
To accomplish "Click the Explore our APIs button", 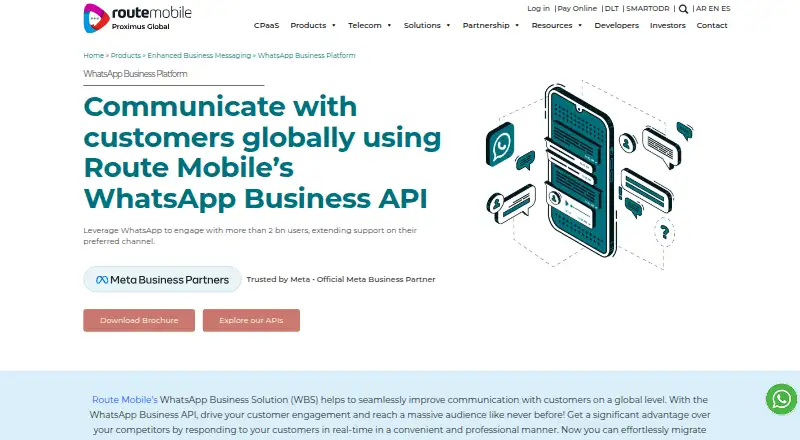I will 251,320.
